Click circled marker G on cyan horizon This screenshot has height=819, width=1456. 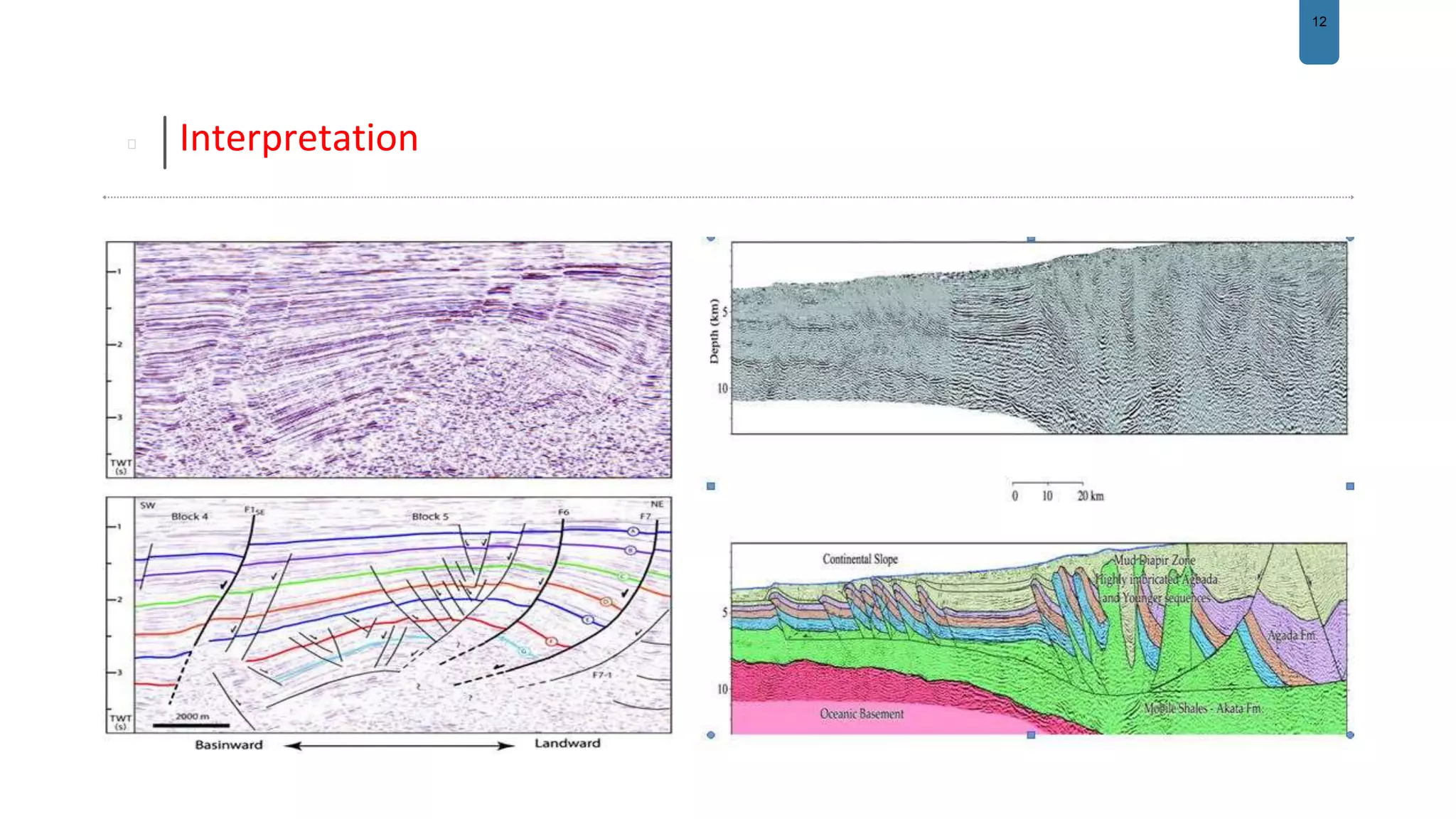(x=525, y=651)
